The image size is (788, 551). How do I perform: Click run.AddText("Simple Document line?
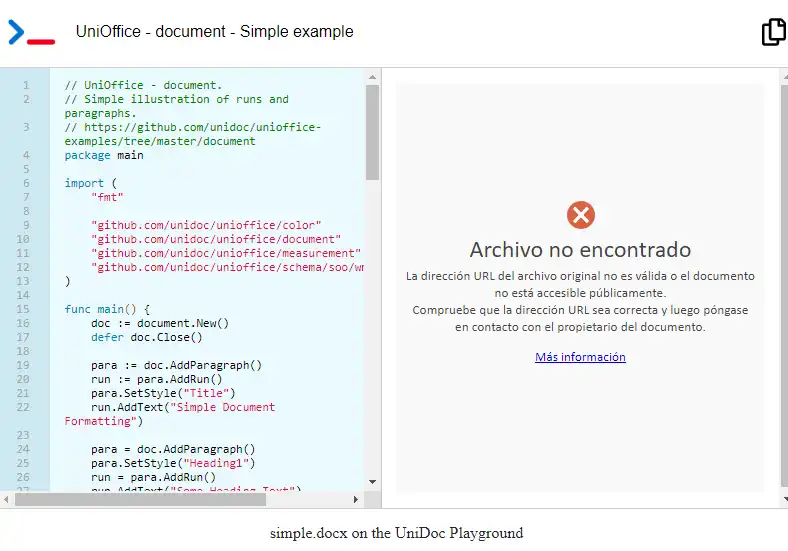(x=170, y=414)
